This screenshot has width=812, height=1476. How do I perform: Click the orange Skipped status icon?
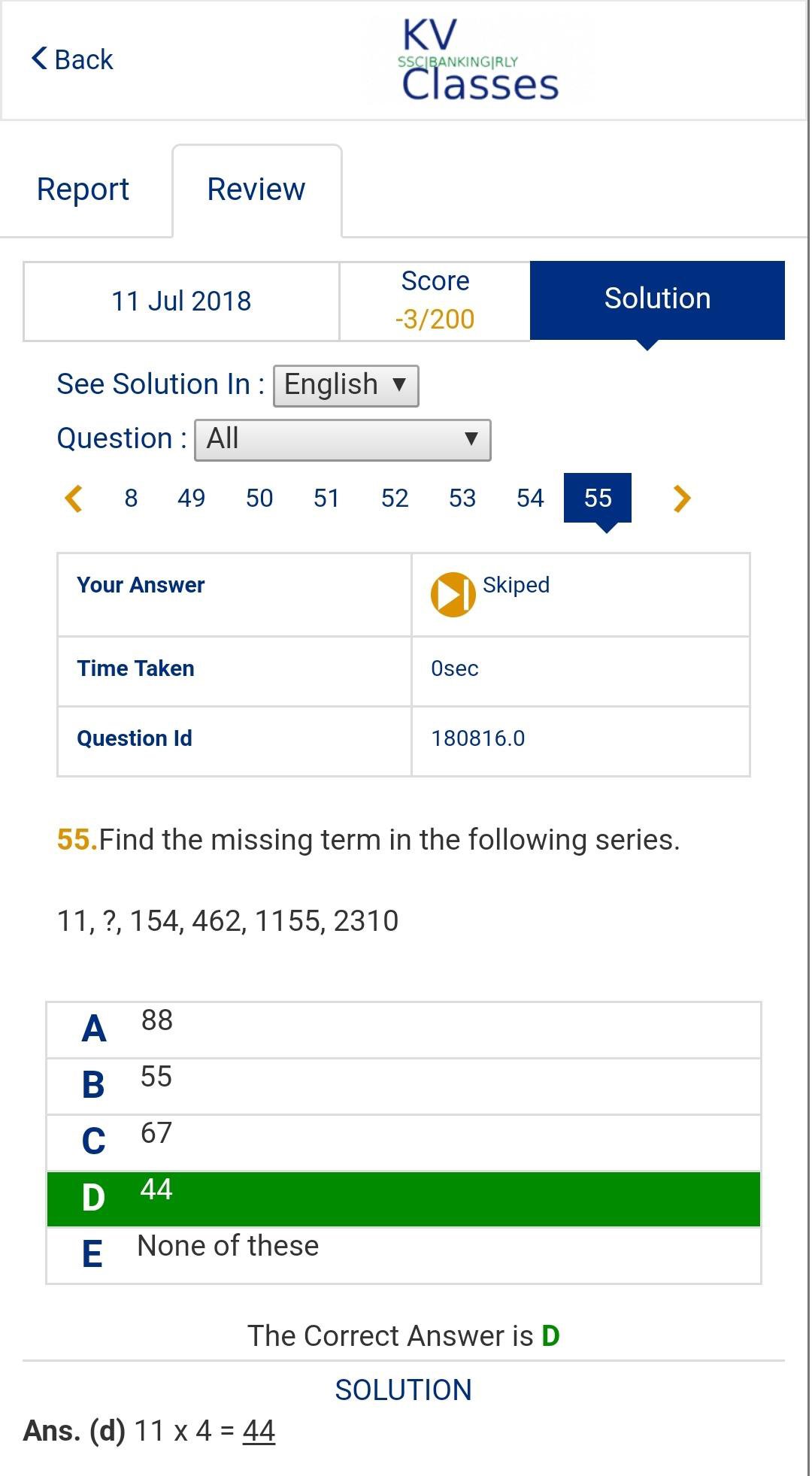click(x=453, y=594)
